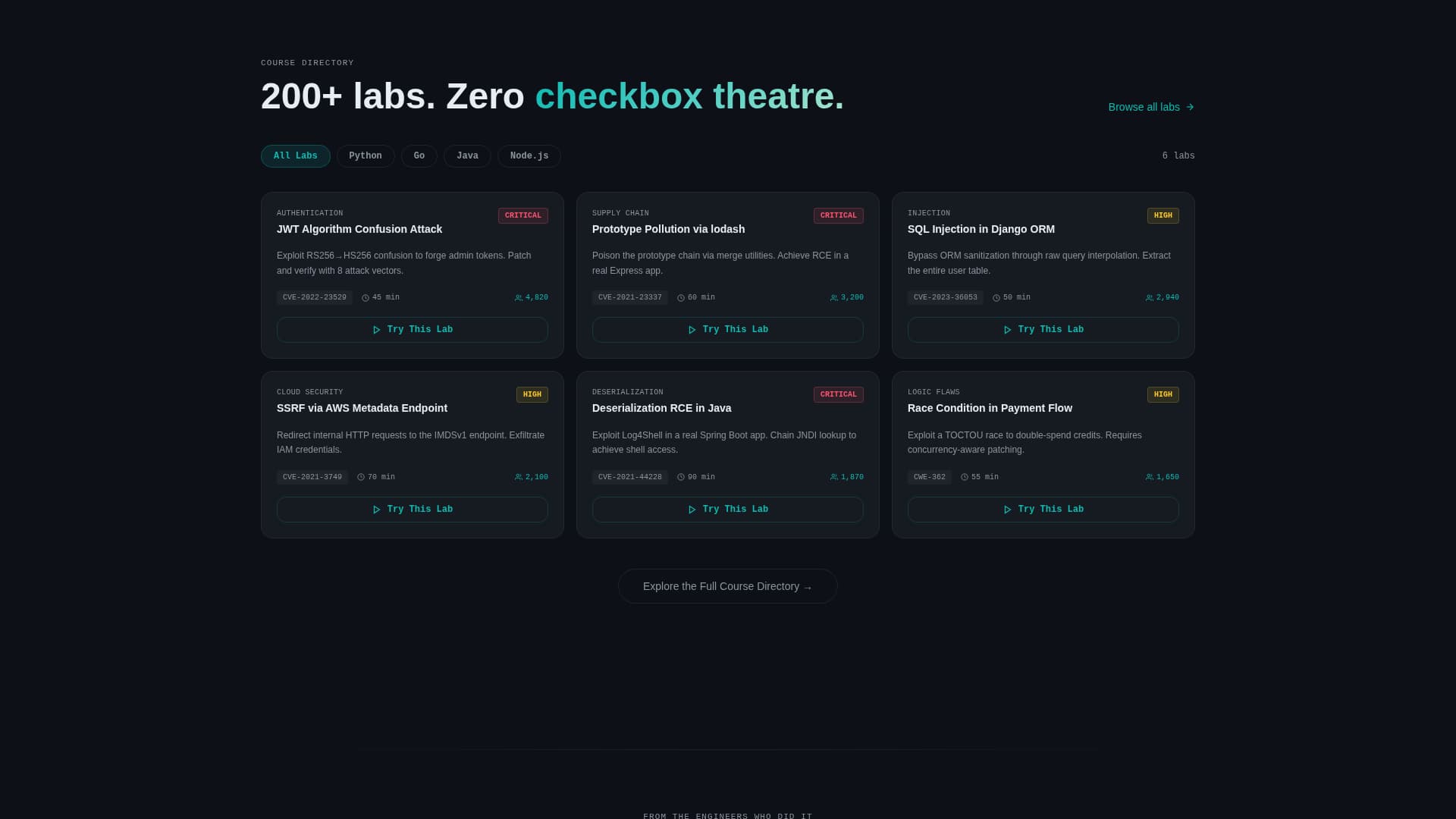Click headline 200+ labs. Zero checkbox theatre.

(x=552, y=96)
